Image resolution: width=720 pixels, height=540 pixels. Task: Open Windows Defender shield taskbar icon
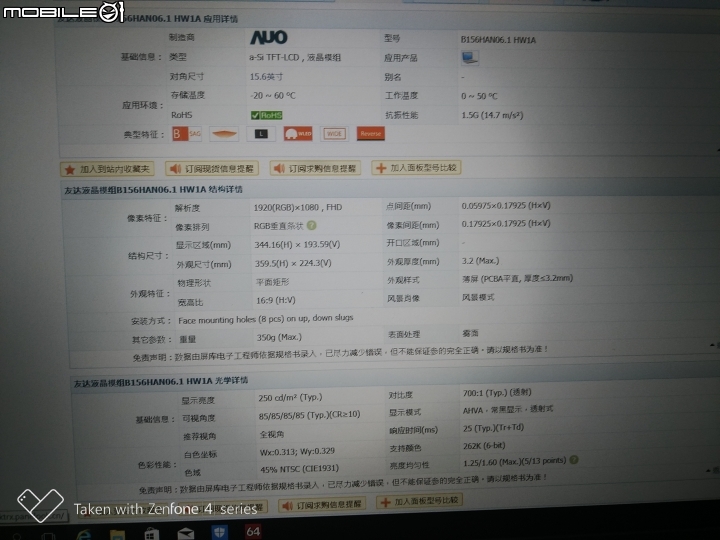point(219,533)
